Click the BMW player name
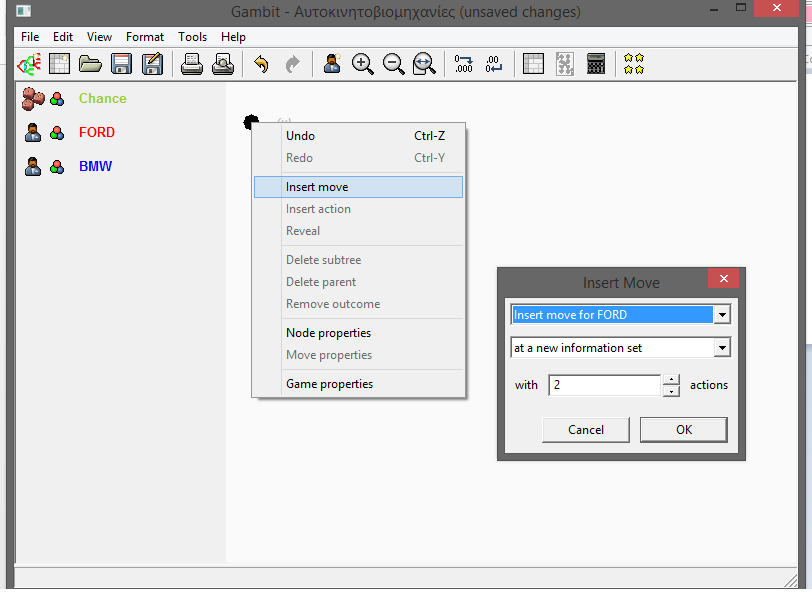812x604 pixels. click(x=95, y=166)
